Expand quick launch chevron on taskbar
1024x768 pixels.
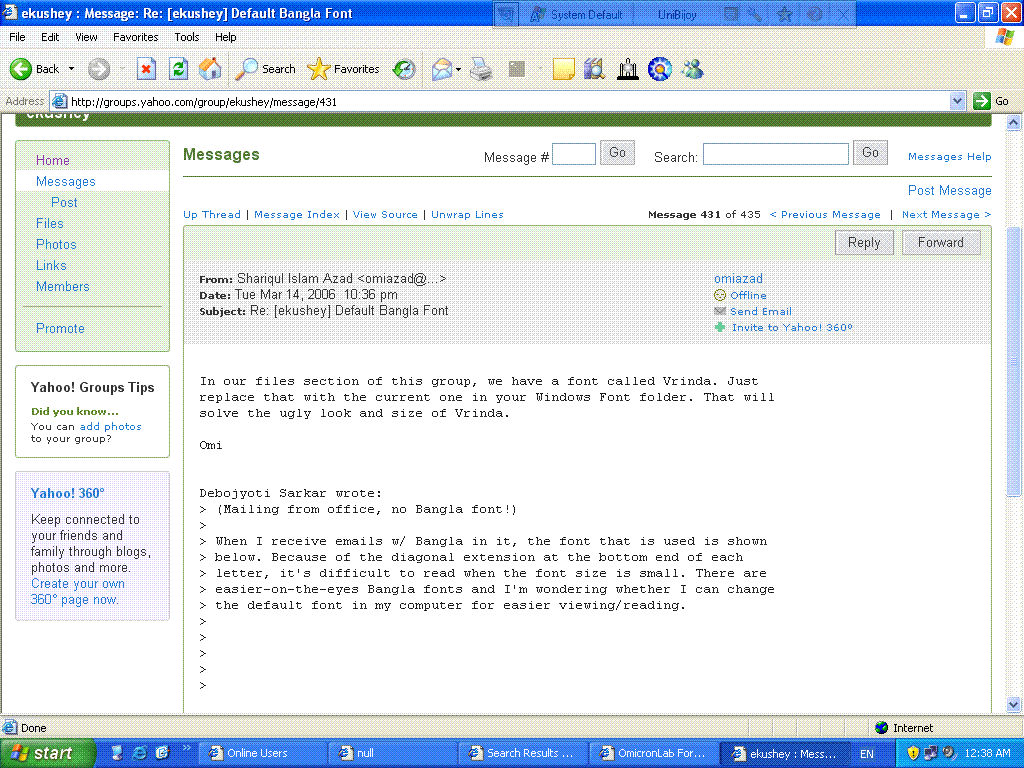coord(187,748)
